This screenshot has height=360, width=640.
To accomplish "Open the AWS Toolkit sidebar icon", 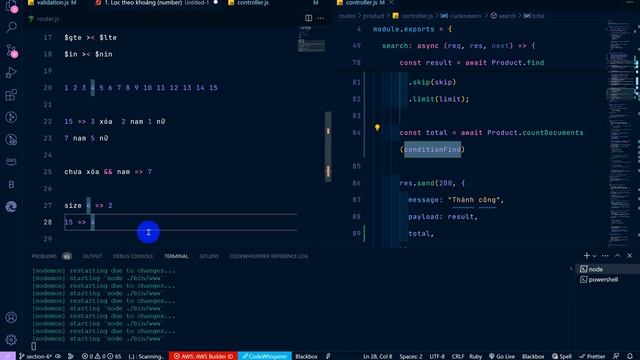I will pos(11,162).
